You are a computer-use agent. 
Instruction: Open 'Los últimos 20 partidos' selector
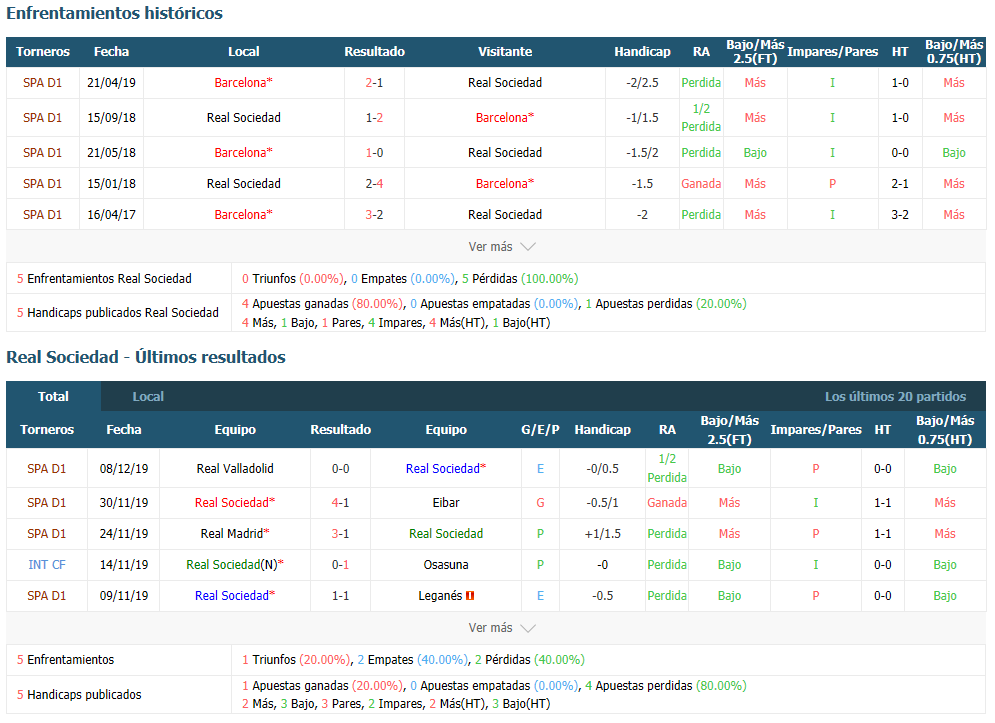tap(895, 397)
